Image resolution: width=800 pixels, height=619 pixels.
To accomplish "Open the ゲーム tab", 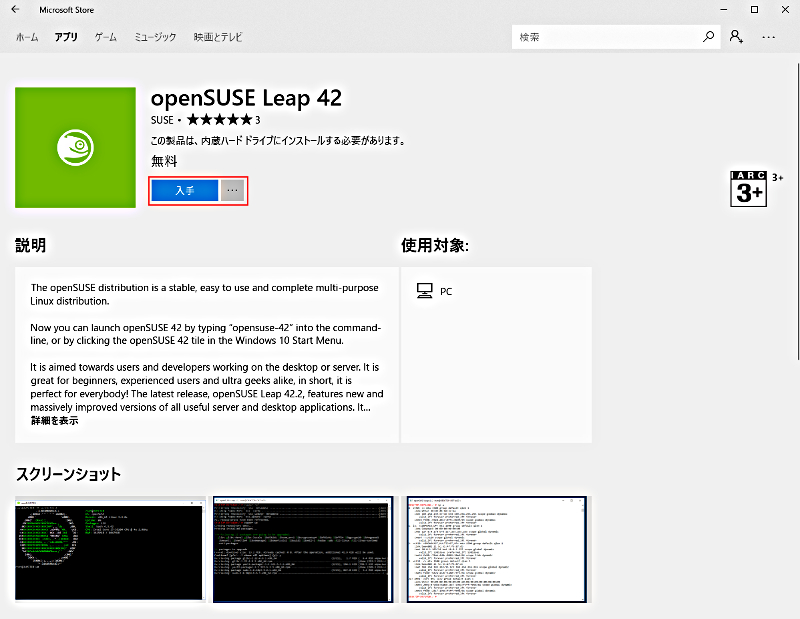I will coord(106,37).
